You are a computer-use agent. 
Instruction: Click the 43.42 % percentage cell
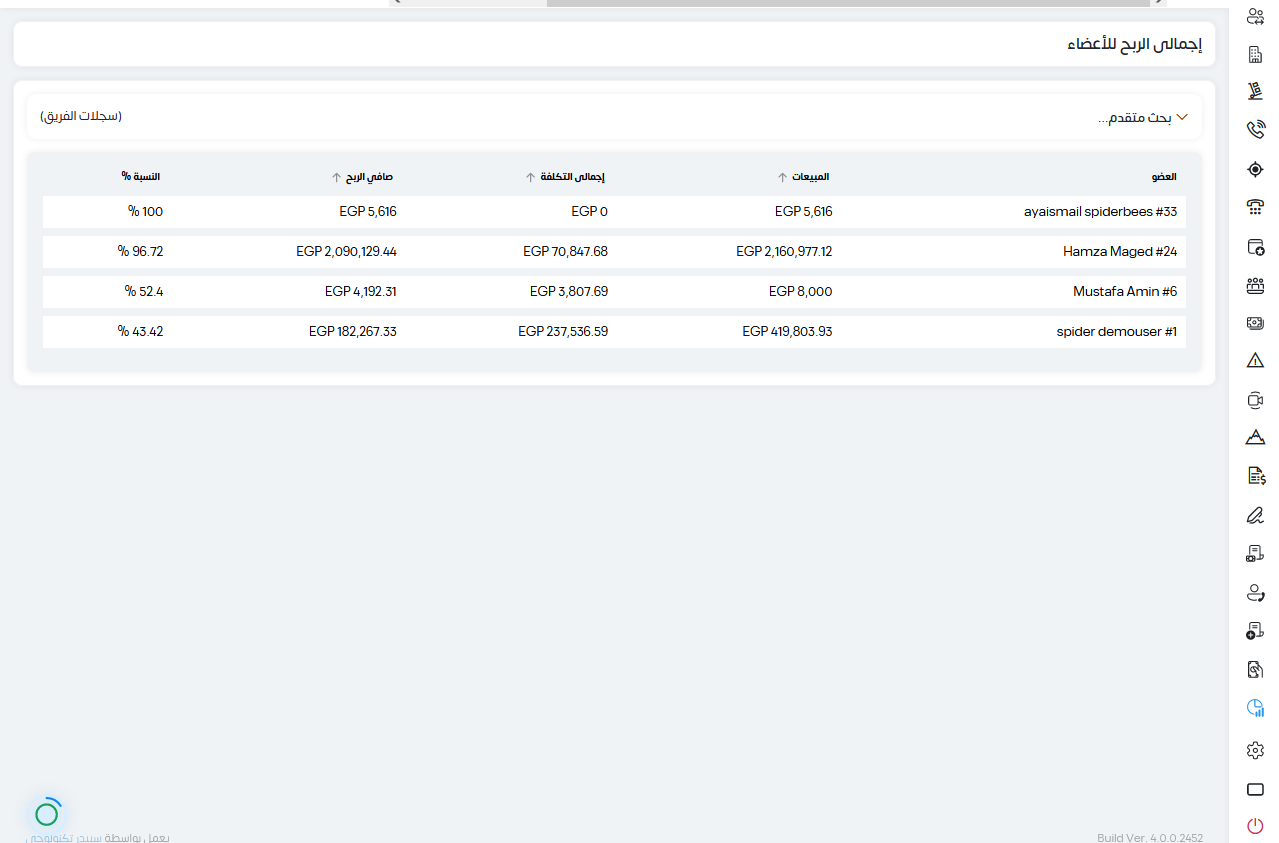tap(140, 331)
